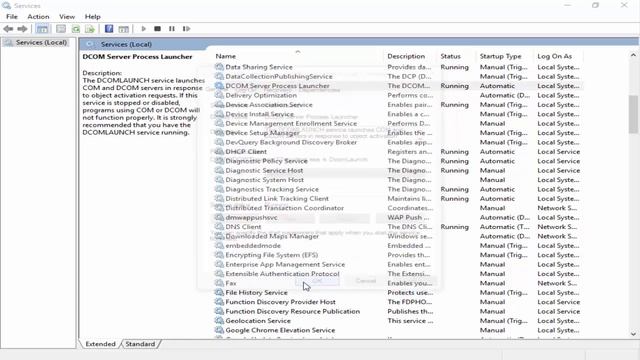Select the Downloaded Maps Manager row
The height and width of the screenshot is (360, 640).
(x=398, y=236)
